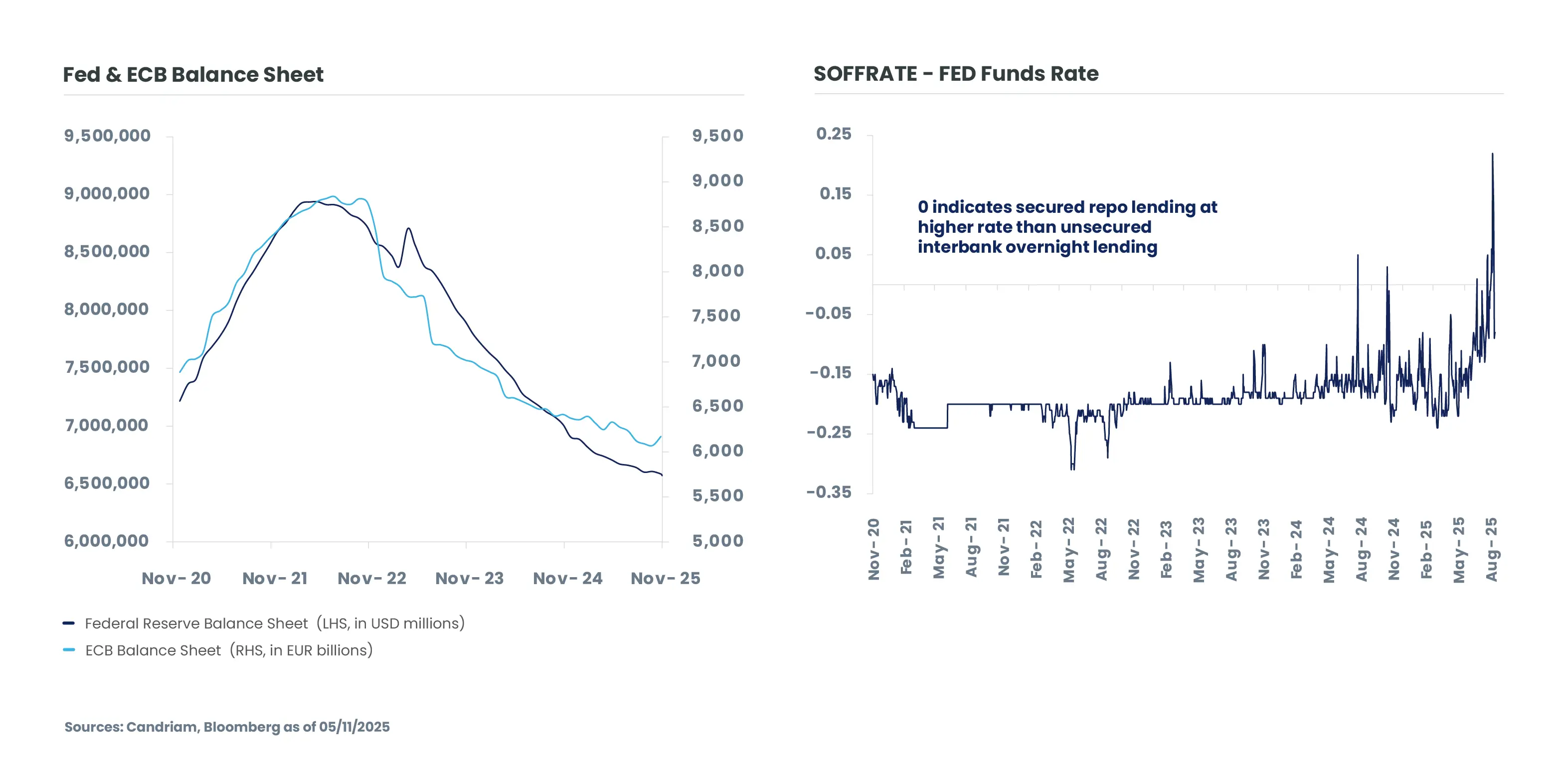This screenshot has width=1559, height=784.
Task: Click the repo lending annotation text
Action: [1066, 227]
